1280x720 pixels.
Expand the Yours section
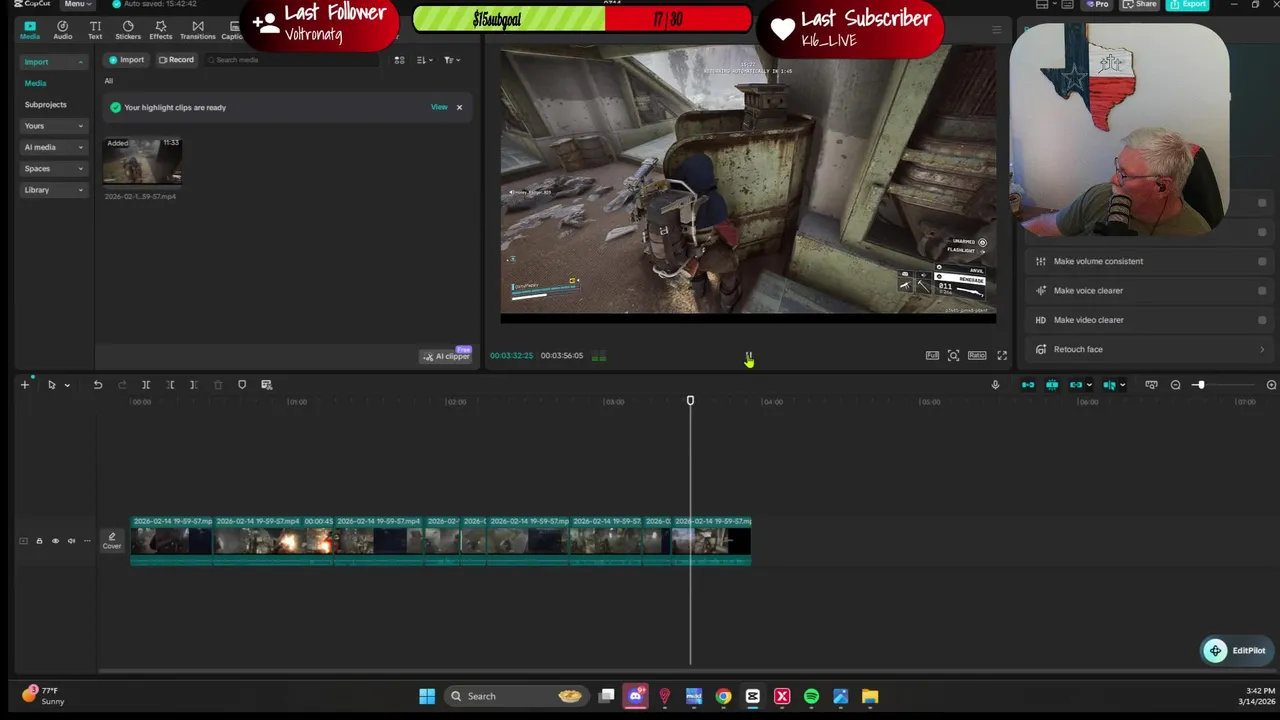[x=53, y=126]
